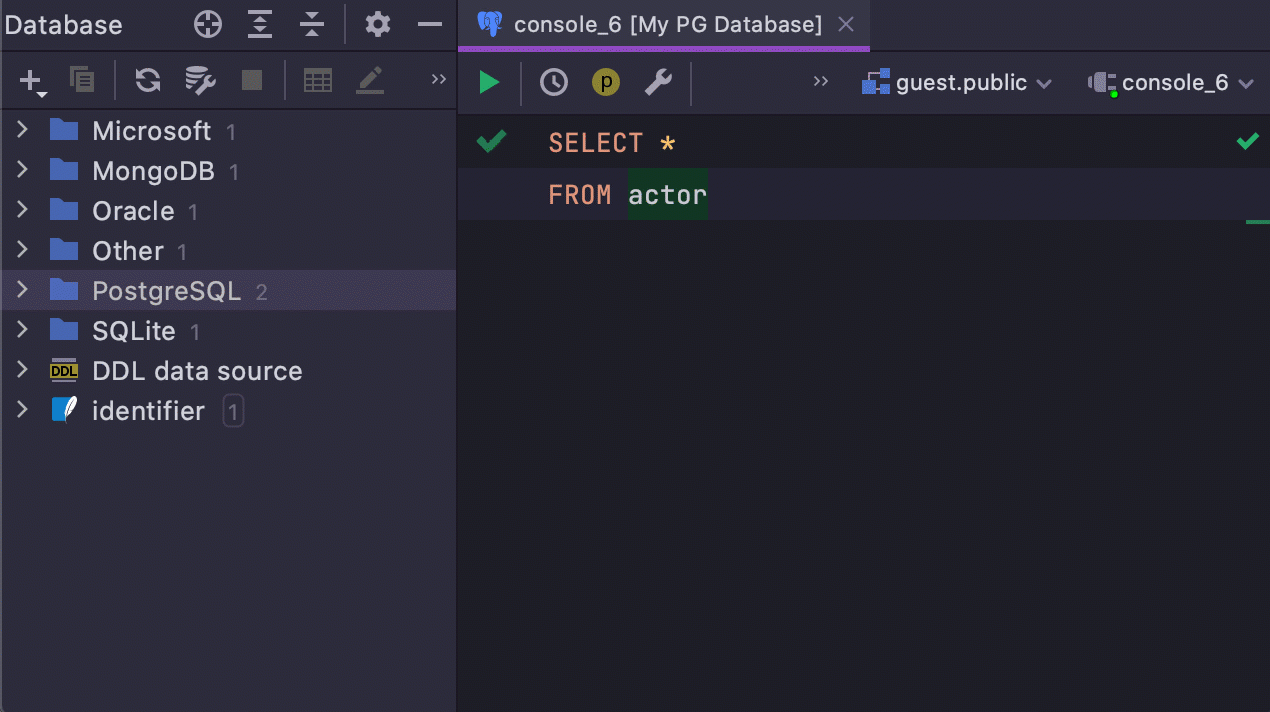
Task: Click the plus icon to add new
Action: [x=33, y=82]
